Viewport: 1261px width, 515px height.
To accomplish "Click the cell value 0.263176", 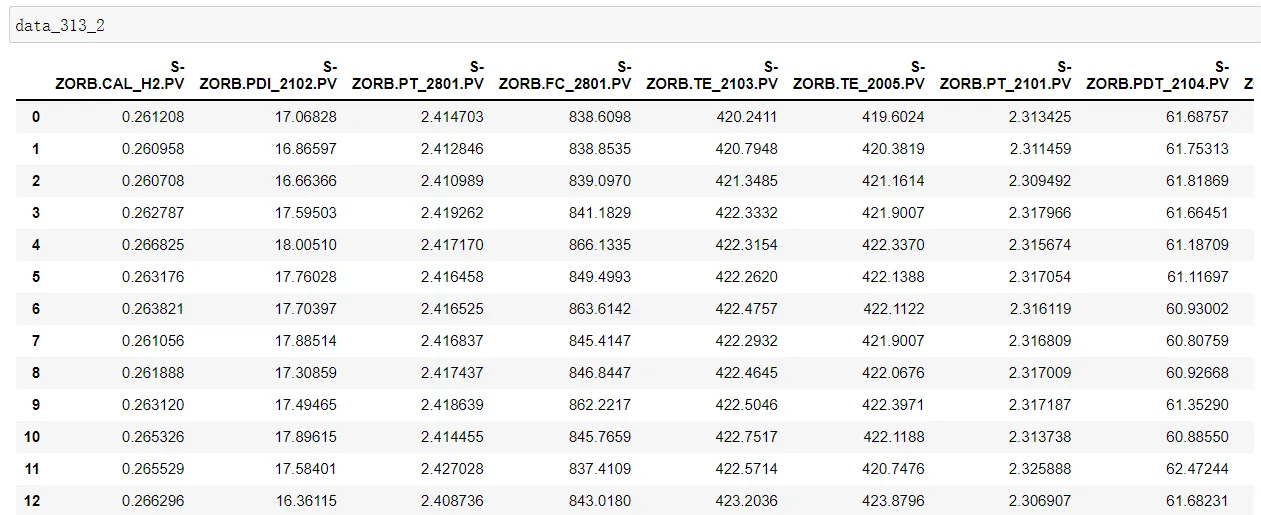I will pos(153,277).
